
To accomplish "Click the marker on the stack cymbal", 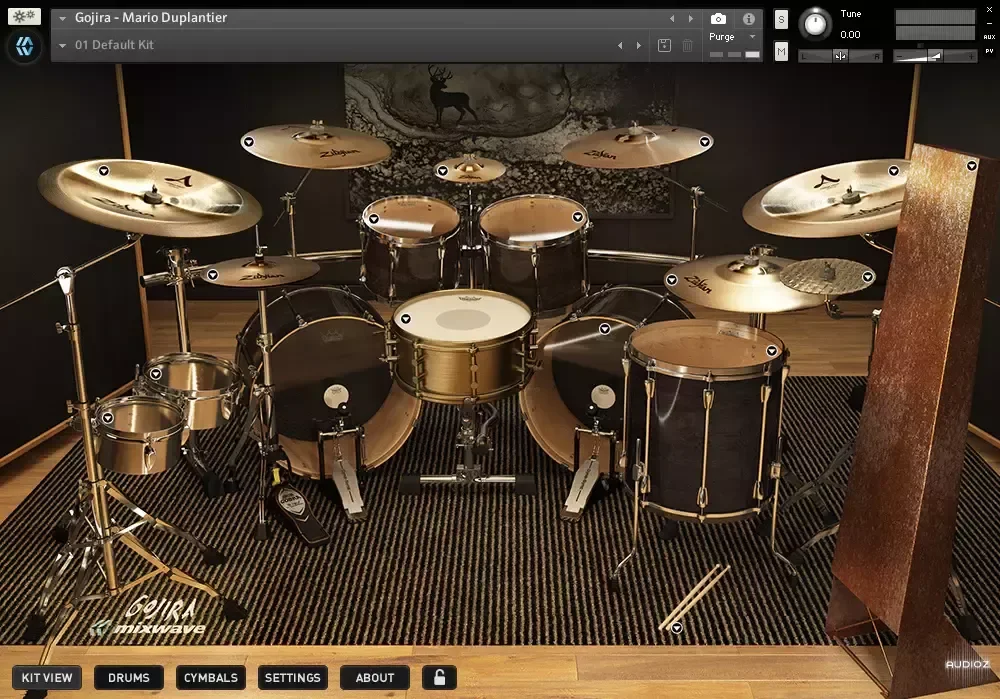I will tap(867, 277).
